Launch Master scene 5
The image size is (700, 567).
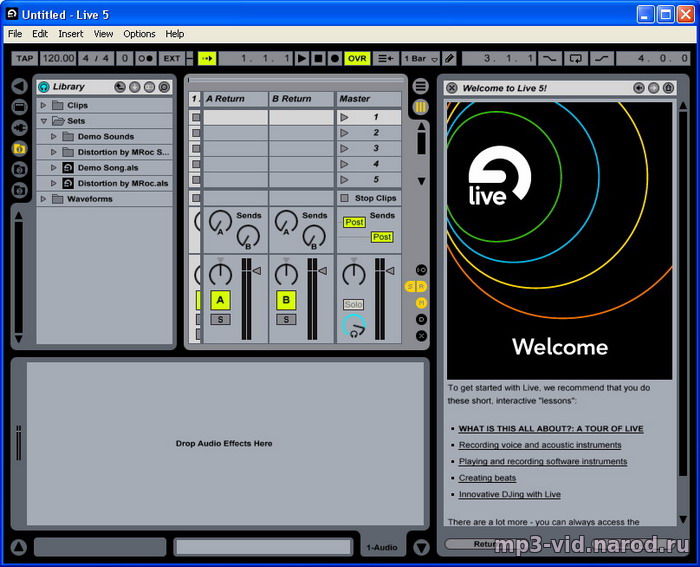pyautogui.click(x=344, y=180)
